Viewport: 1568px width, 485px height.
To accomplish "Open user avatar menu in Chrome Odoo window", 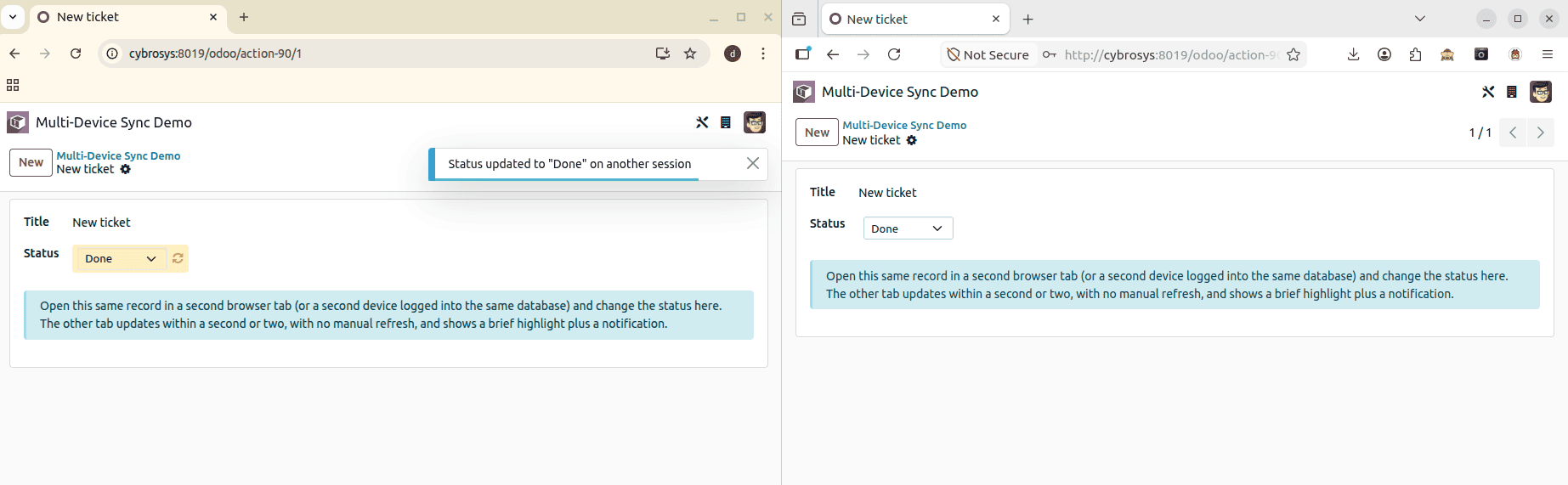I will pos(755,122).
